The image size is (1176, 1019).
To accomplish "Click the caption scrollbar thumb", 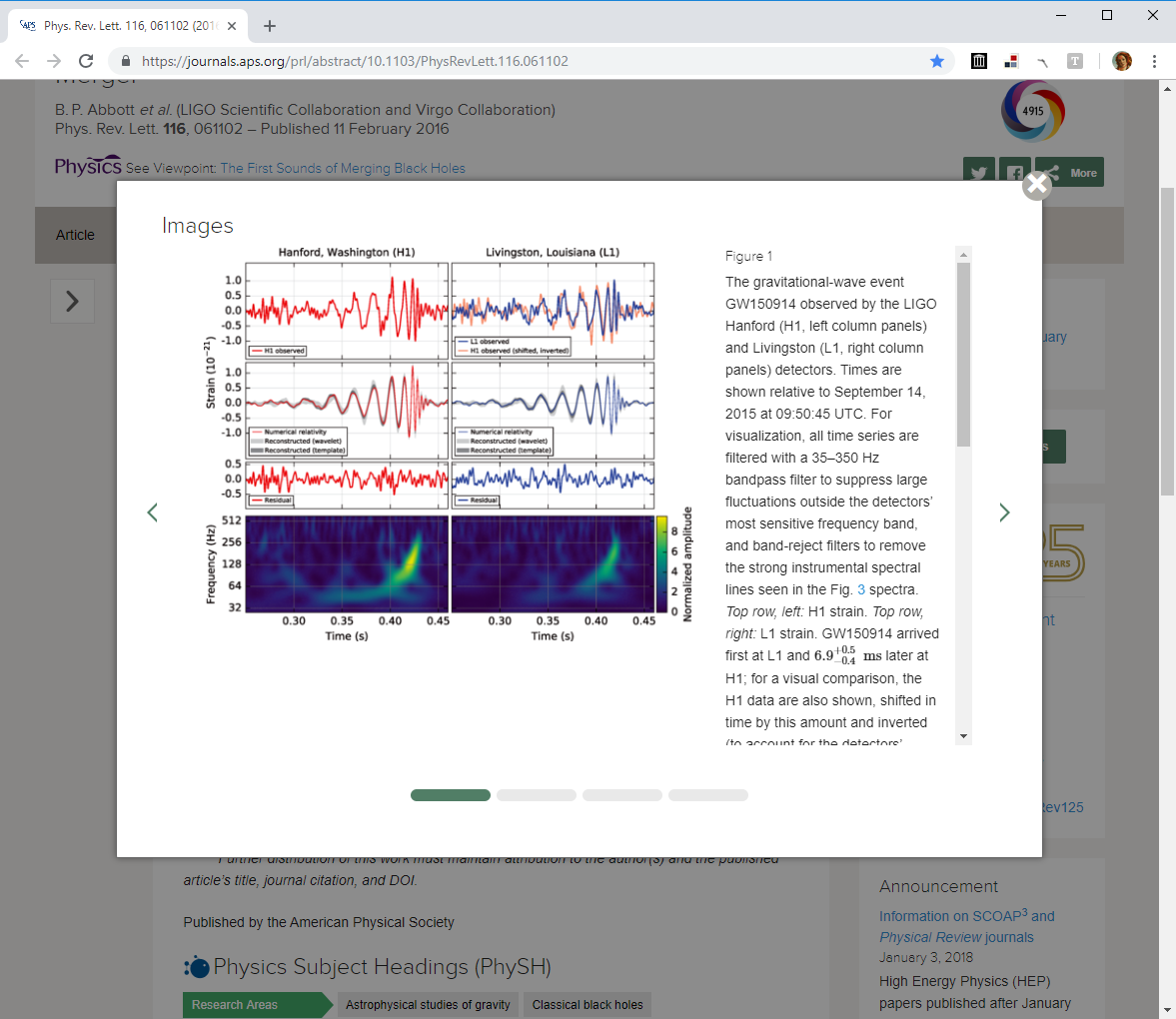I will click(963, 355).
